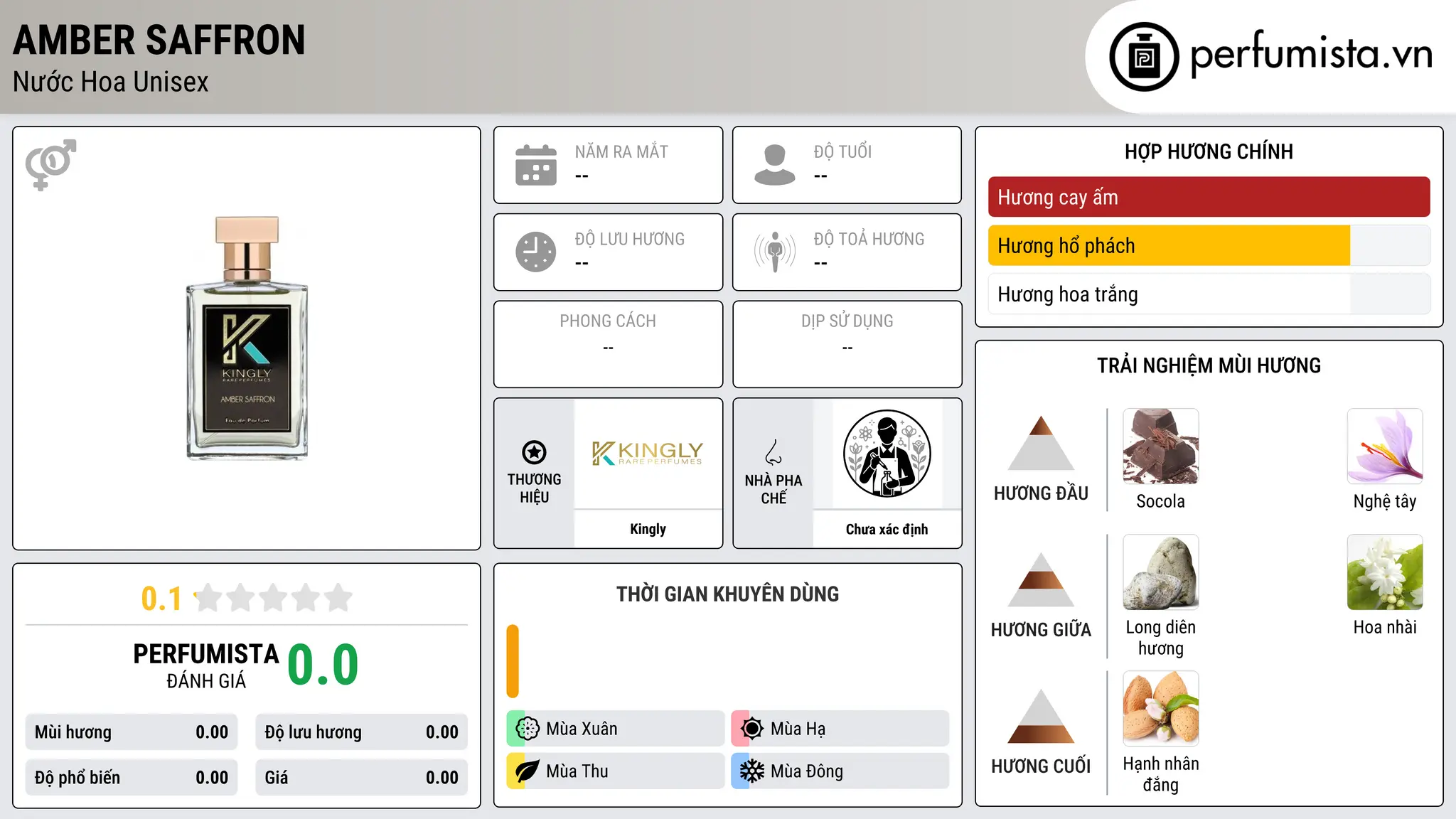
Task: Click the calendar icon beside Năm ra mắt
Action: coord(536,165)
